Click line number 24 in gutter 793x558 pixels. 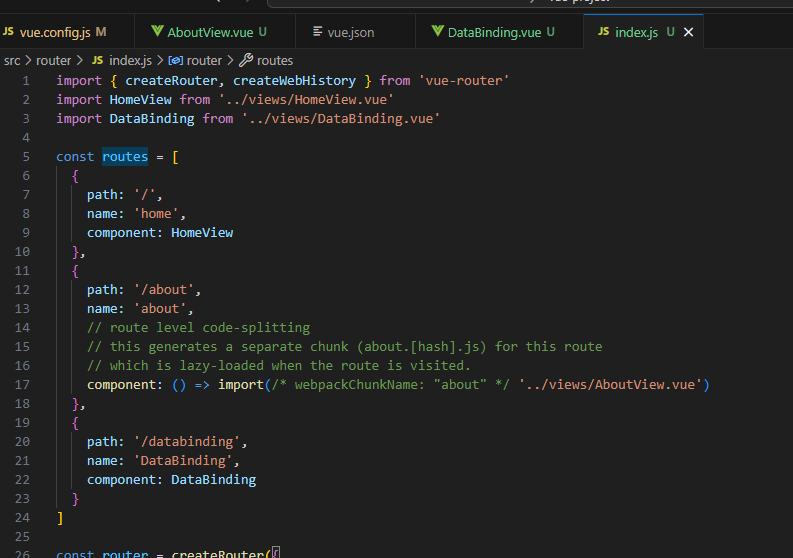click(x=22, y=518)
